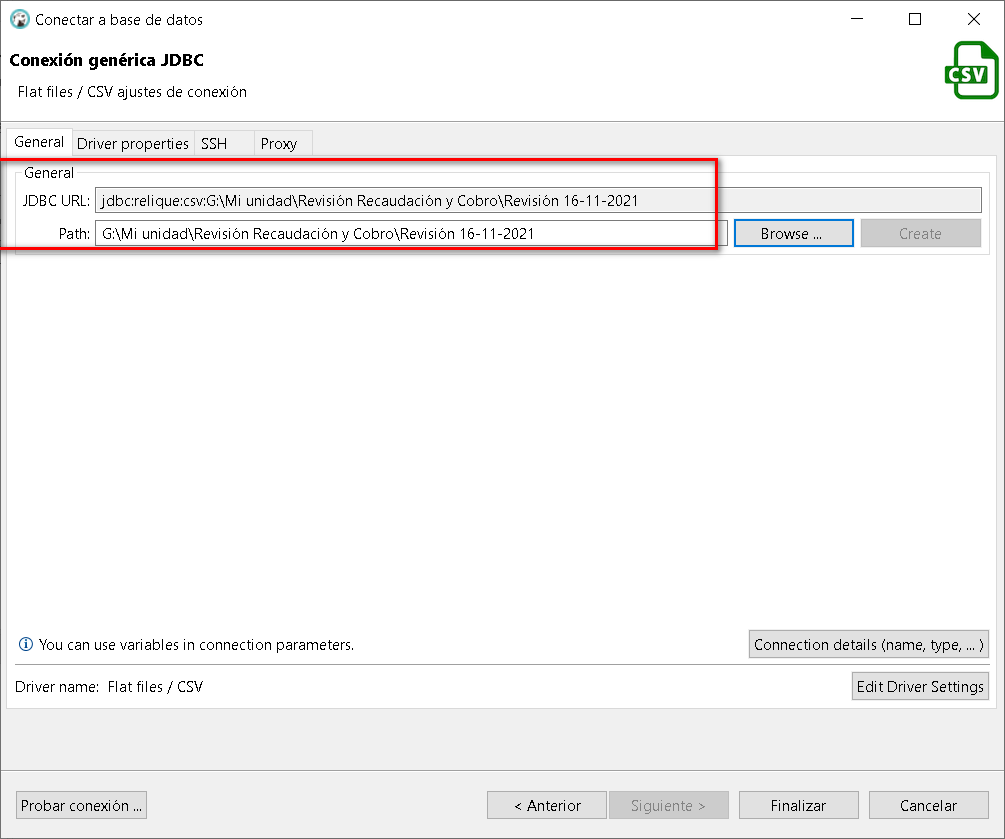Click the DBeaver icon in title bar
The width and height of the screenshot is (1005, 839).
(20, 19)
